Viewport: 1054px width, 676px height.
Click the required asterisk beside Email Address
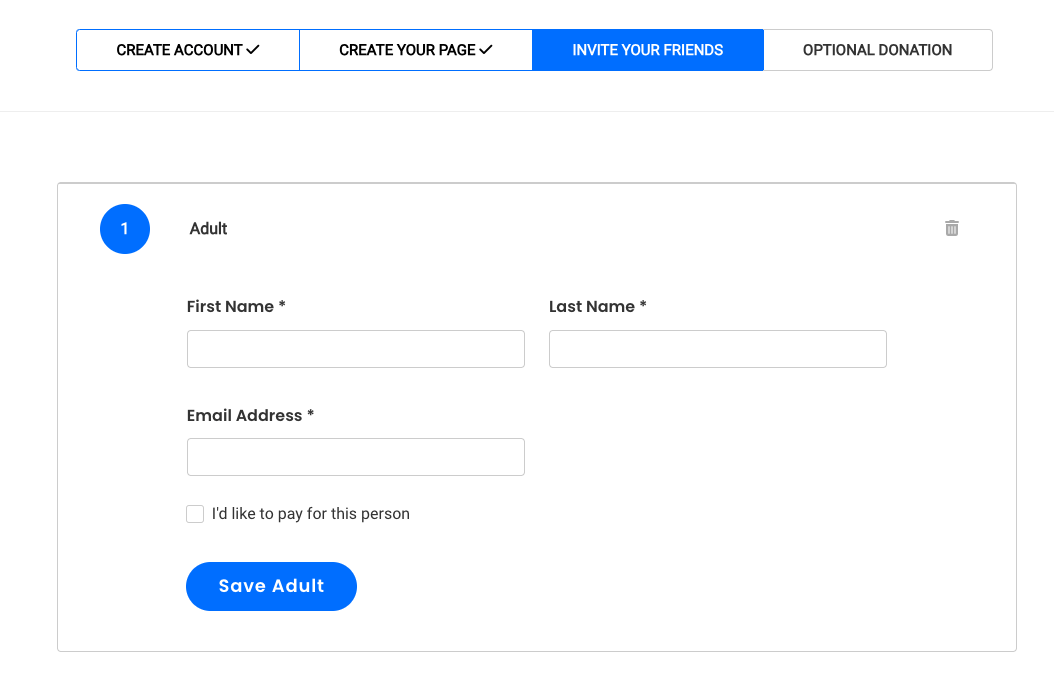pos(311,414)
